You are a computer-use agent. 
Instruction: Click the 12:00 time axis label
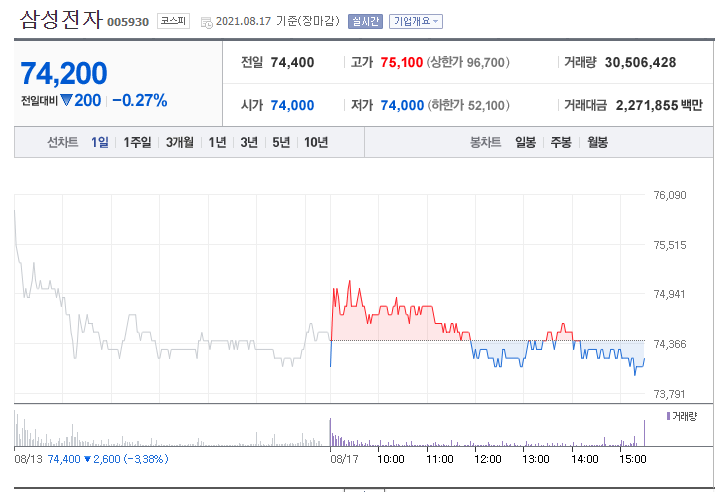click(487, 459)
